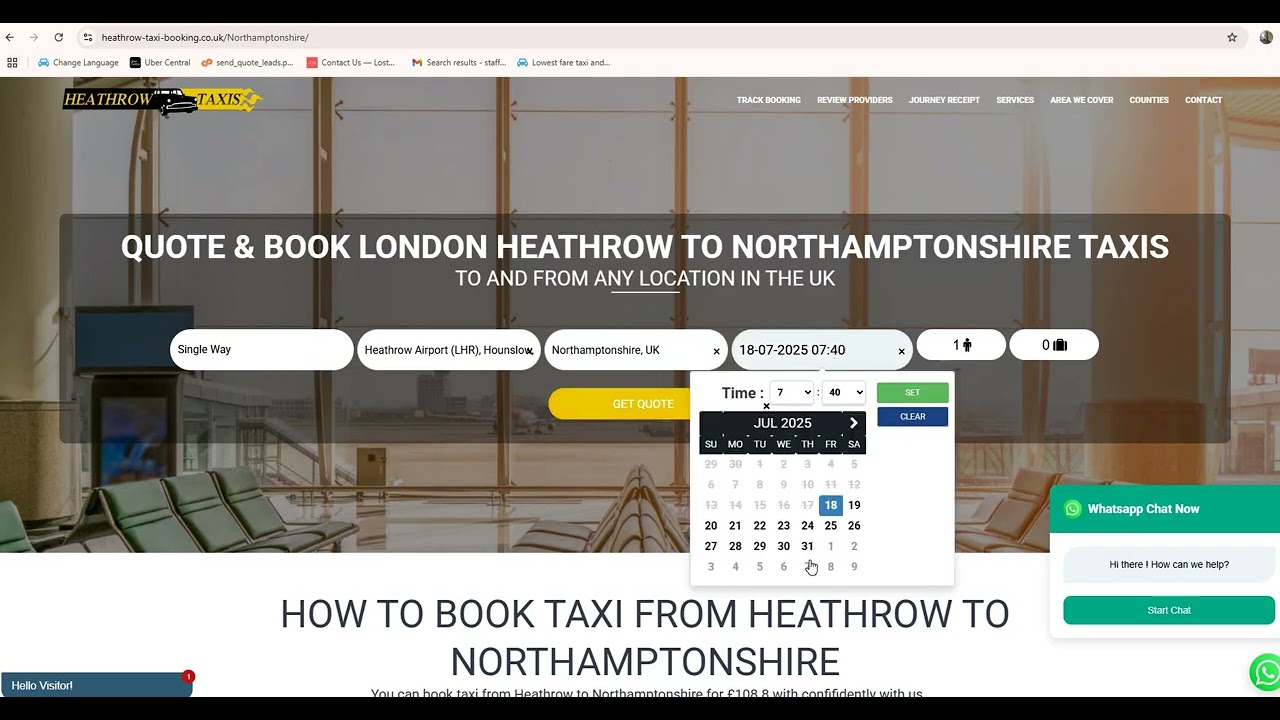Viewport: 1280px width, 720px height.
Task: Select July 21 in the calendar
Action: [735, 526]
